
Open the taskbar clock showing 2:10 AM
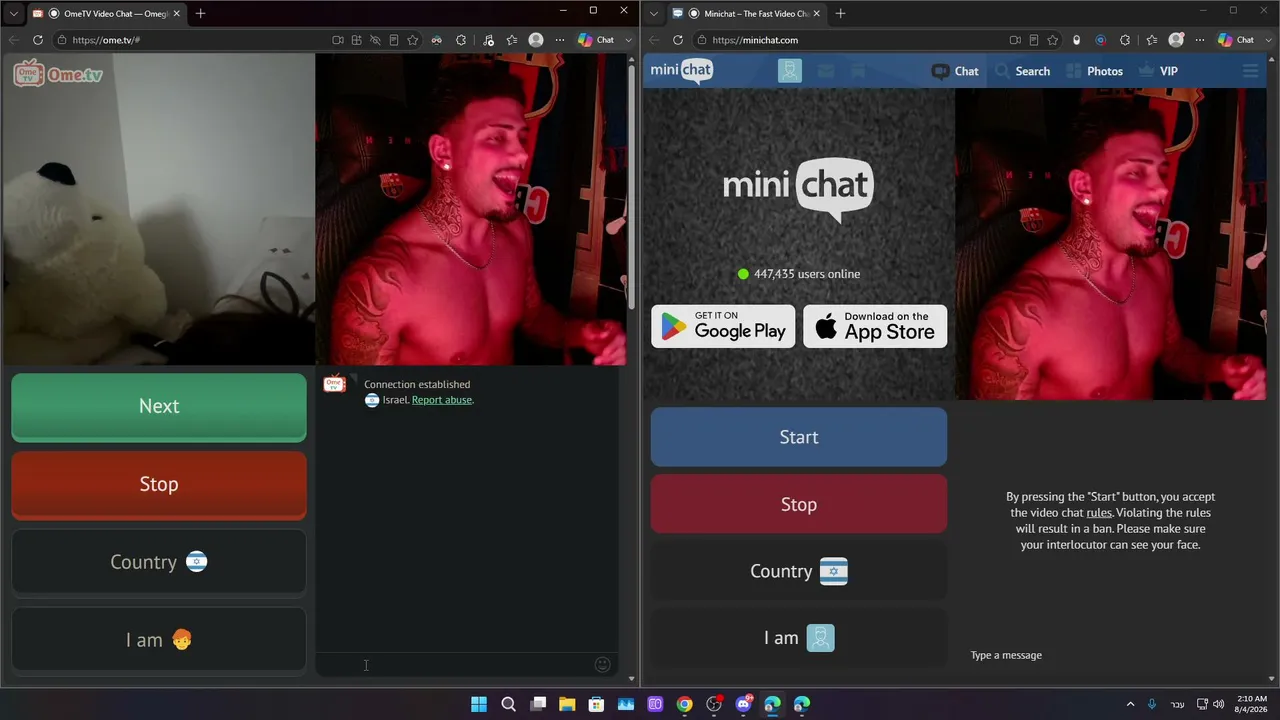click(x=1251, y=704)
